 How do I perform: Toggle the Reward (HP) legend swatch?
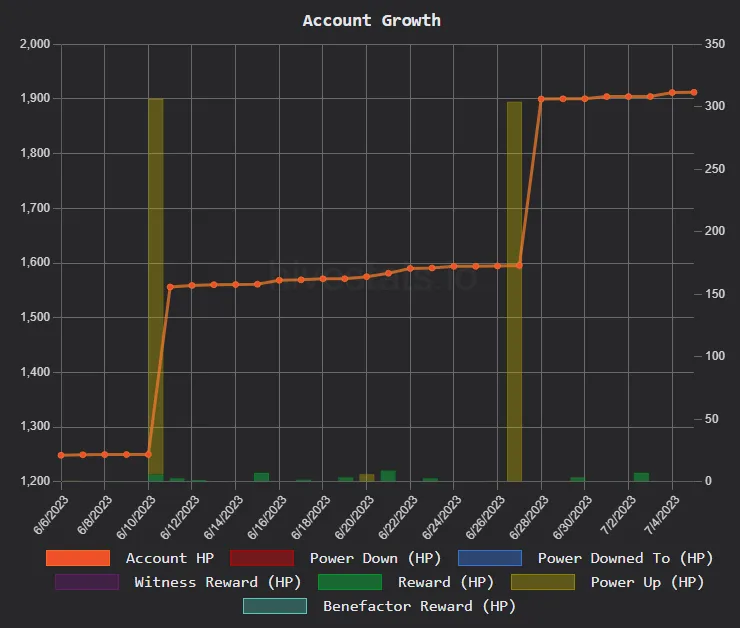(350, 582)
